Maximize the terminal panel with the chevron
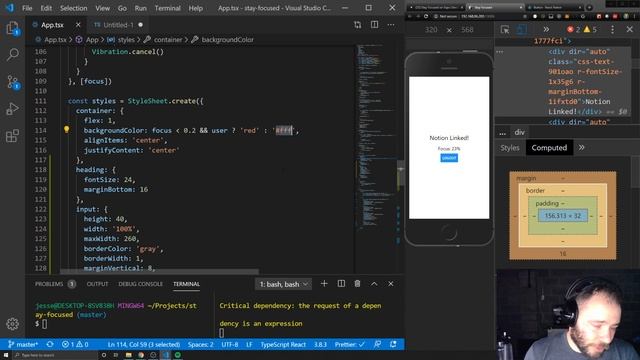This screenshot has height=360, width=640. point(374,284)
